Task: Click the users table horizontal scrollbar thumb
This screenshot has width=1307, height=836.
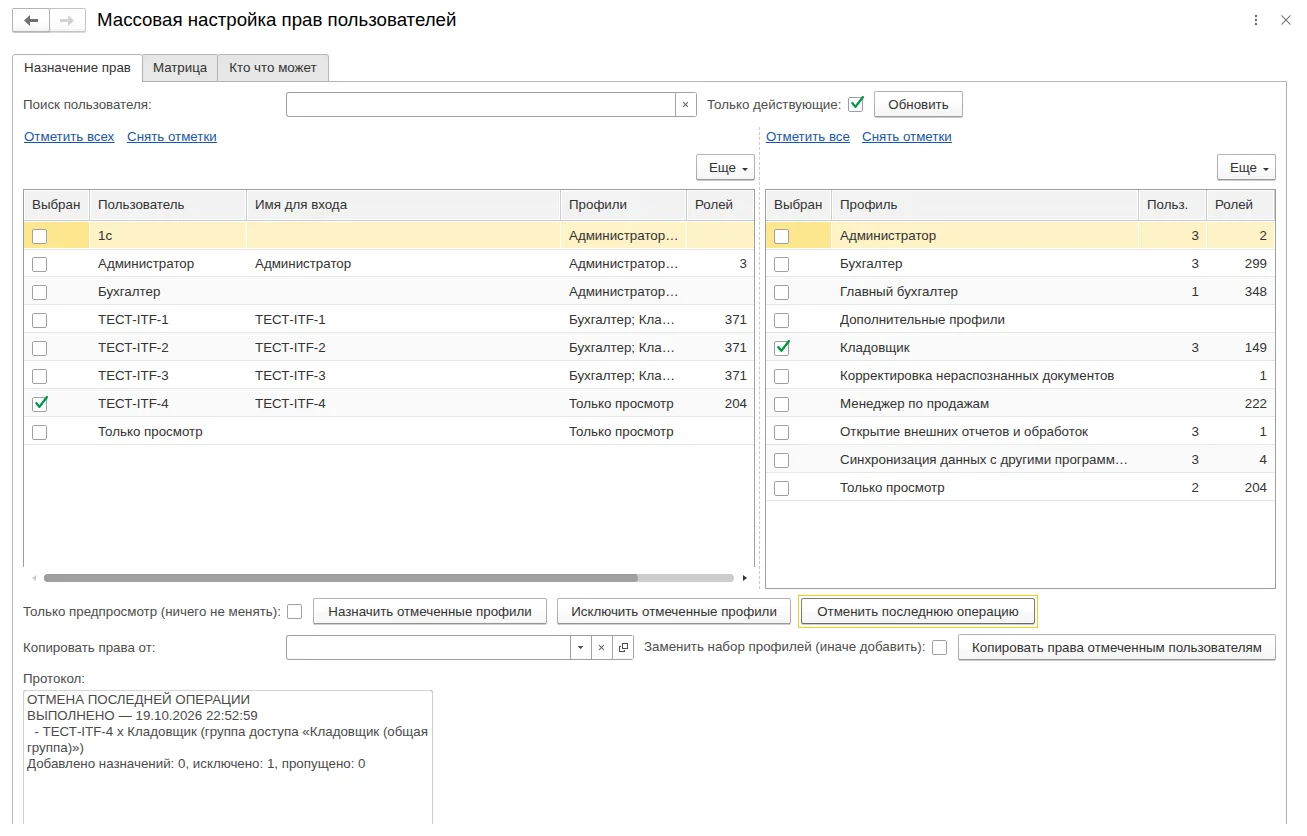Action: pos(341,578)
